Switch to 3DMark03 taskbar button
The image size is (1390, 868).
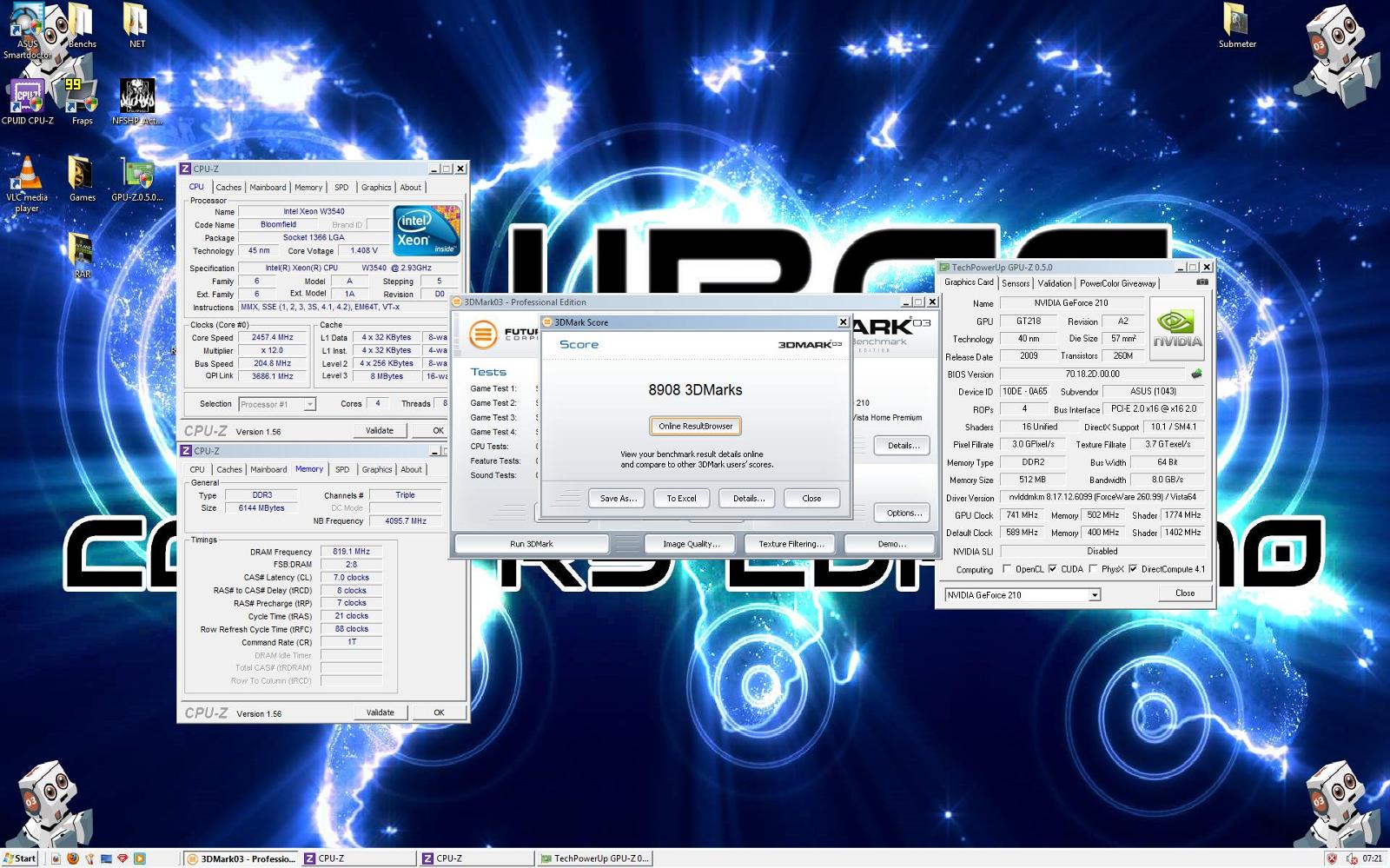242,858
